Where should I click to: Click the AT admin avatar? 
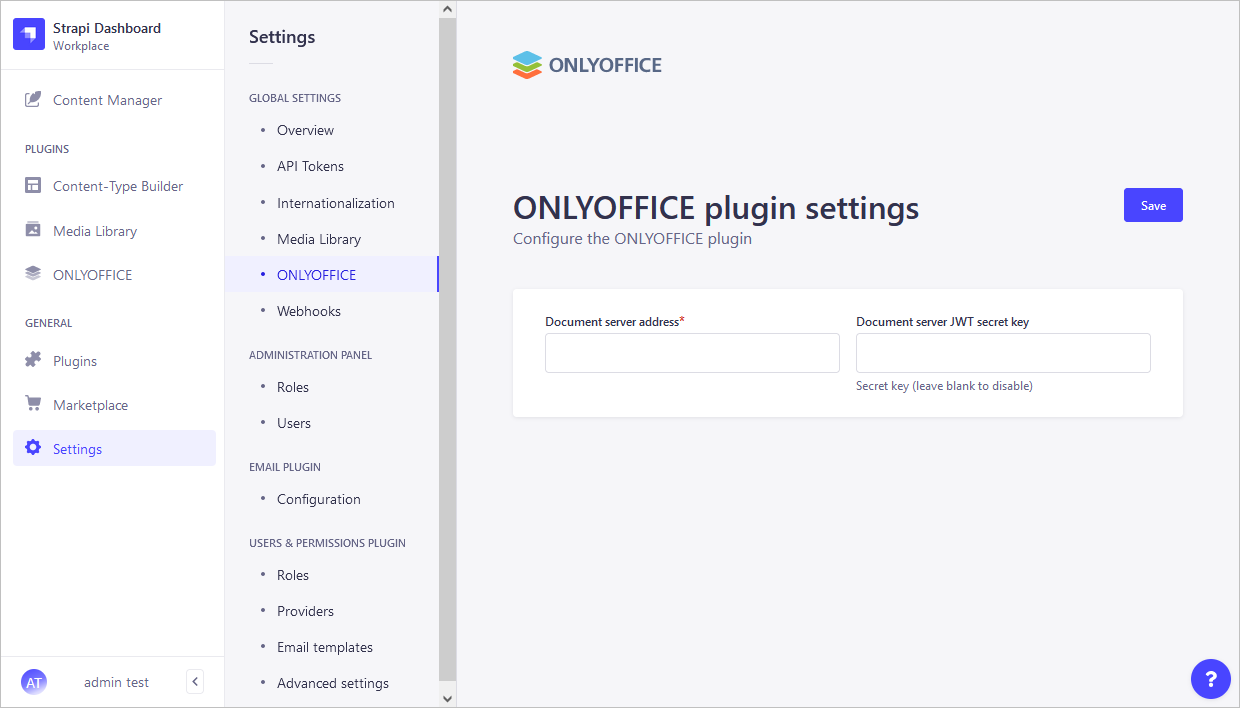34,681
